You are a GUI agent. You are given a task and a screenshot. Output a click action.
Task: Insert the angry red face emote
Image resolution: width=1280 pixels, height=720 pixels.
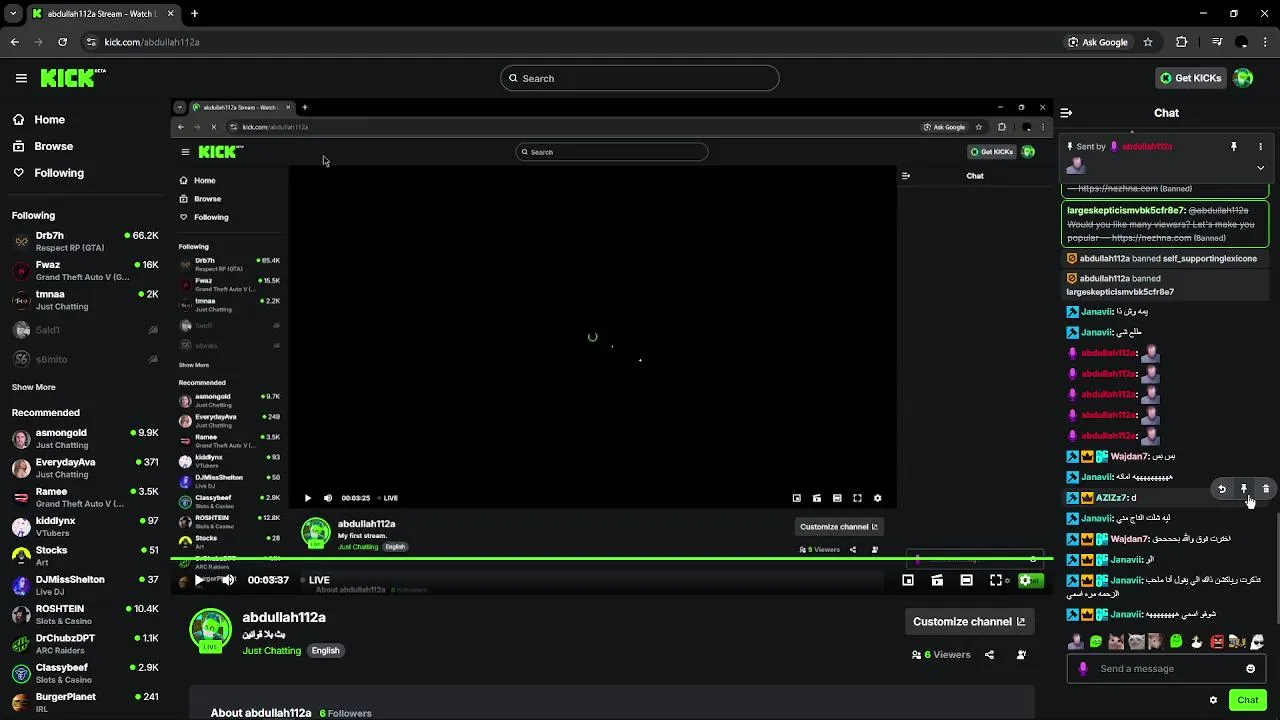(1217, 642)
